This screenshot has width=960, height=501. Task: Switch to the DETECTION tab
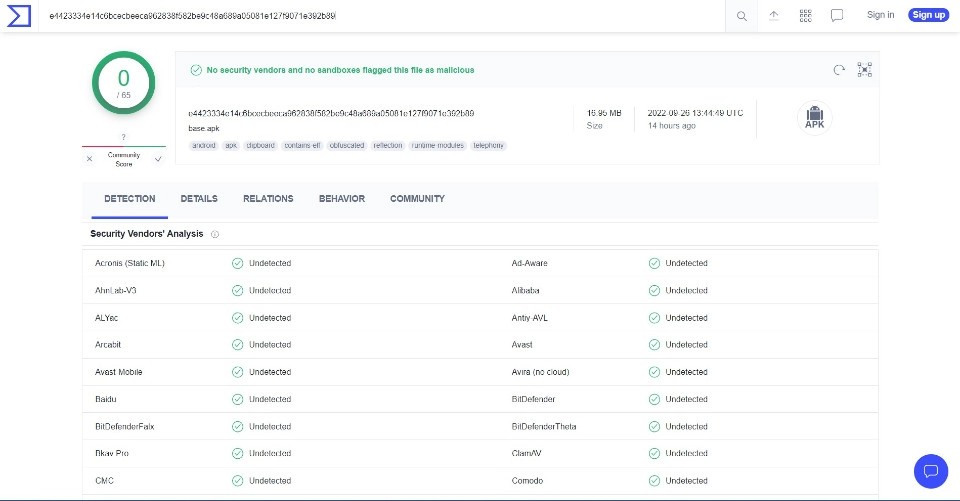click(x=130, y=199)
